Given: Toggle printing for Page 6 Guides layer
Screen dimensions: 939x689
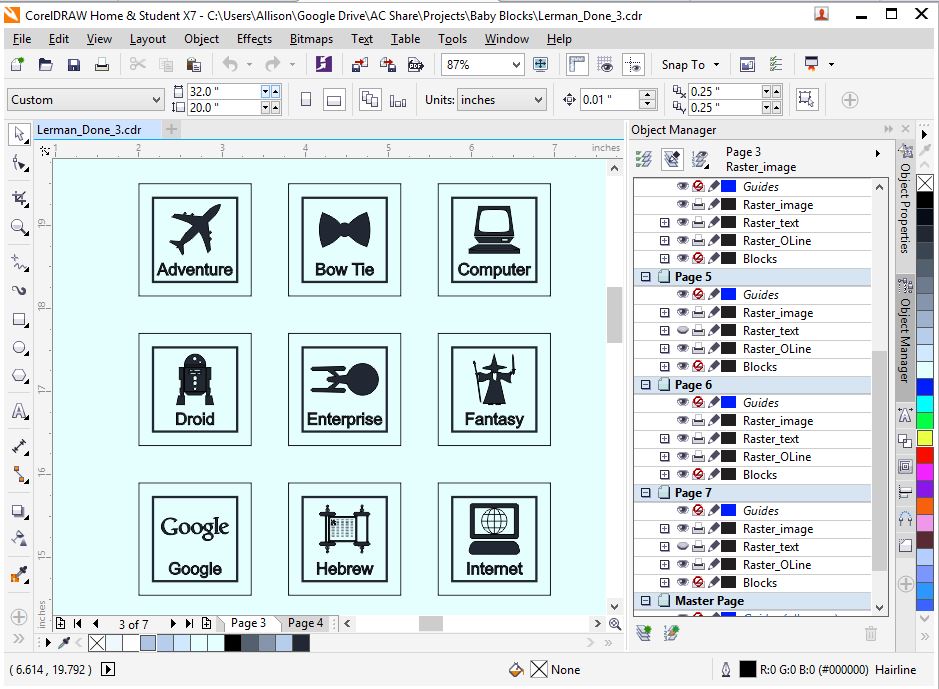Looking at the screenshot, I should click(698, 402).
